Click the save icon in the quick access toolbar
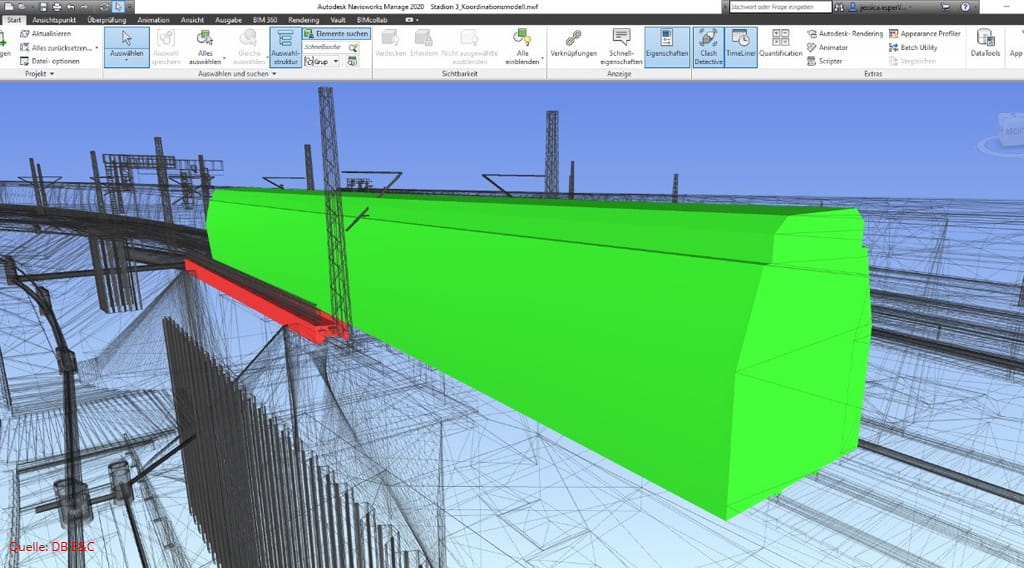The height and width of the screenshot is (568, 1024). [43, 7]
